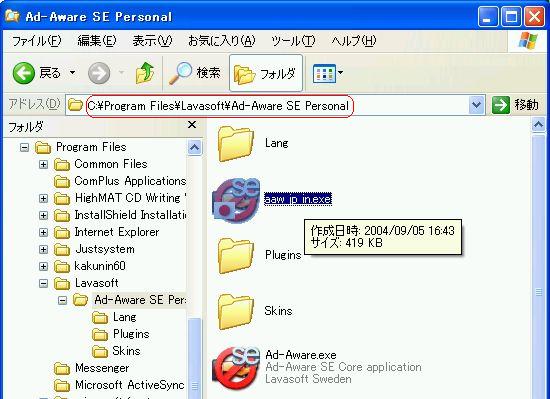Select Internet Explorer folder in tree

[117, 232]
